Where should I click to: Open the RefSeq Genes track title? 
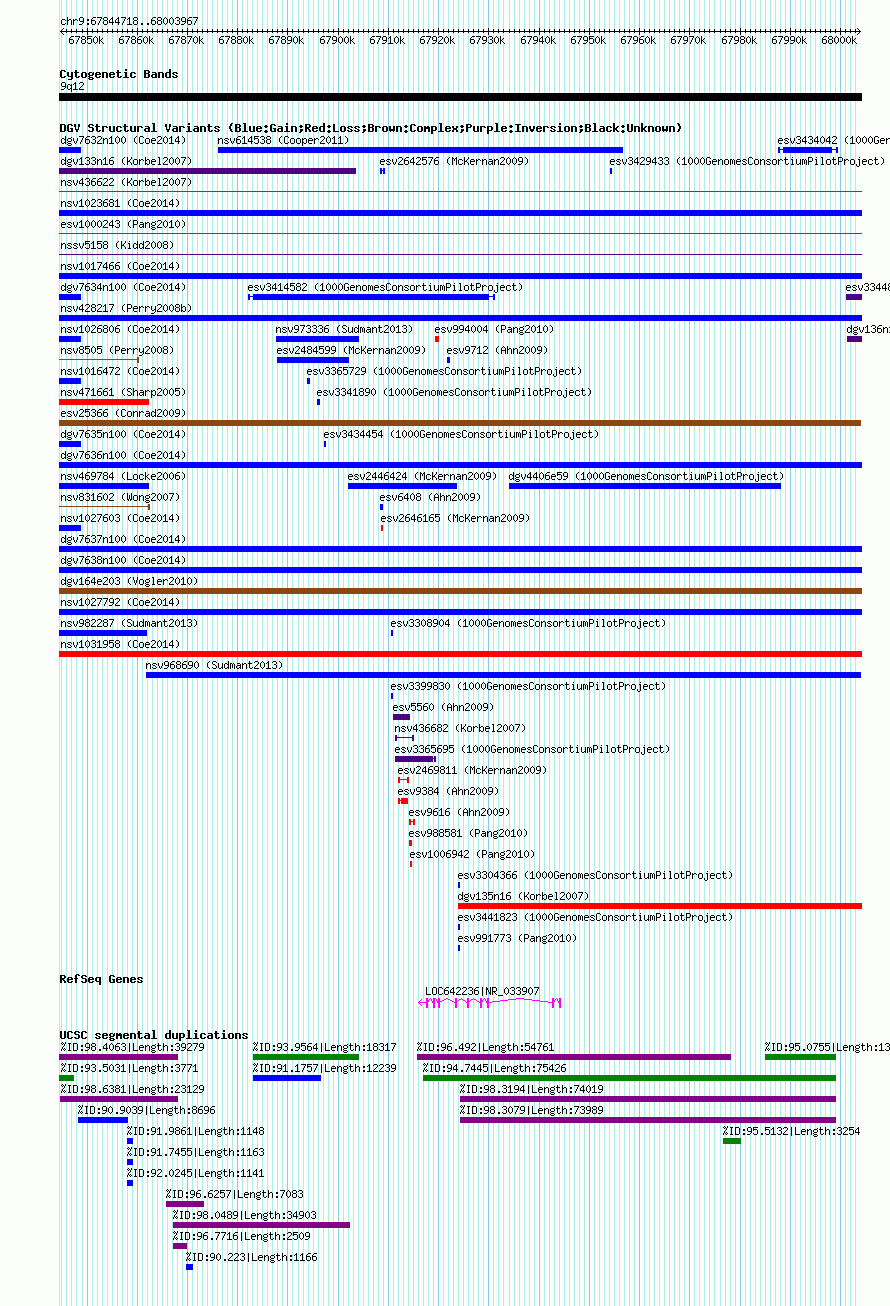click(x=101, y=979)
